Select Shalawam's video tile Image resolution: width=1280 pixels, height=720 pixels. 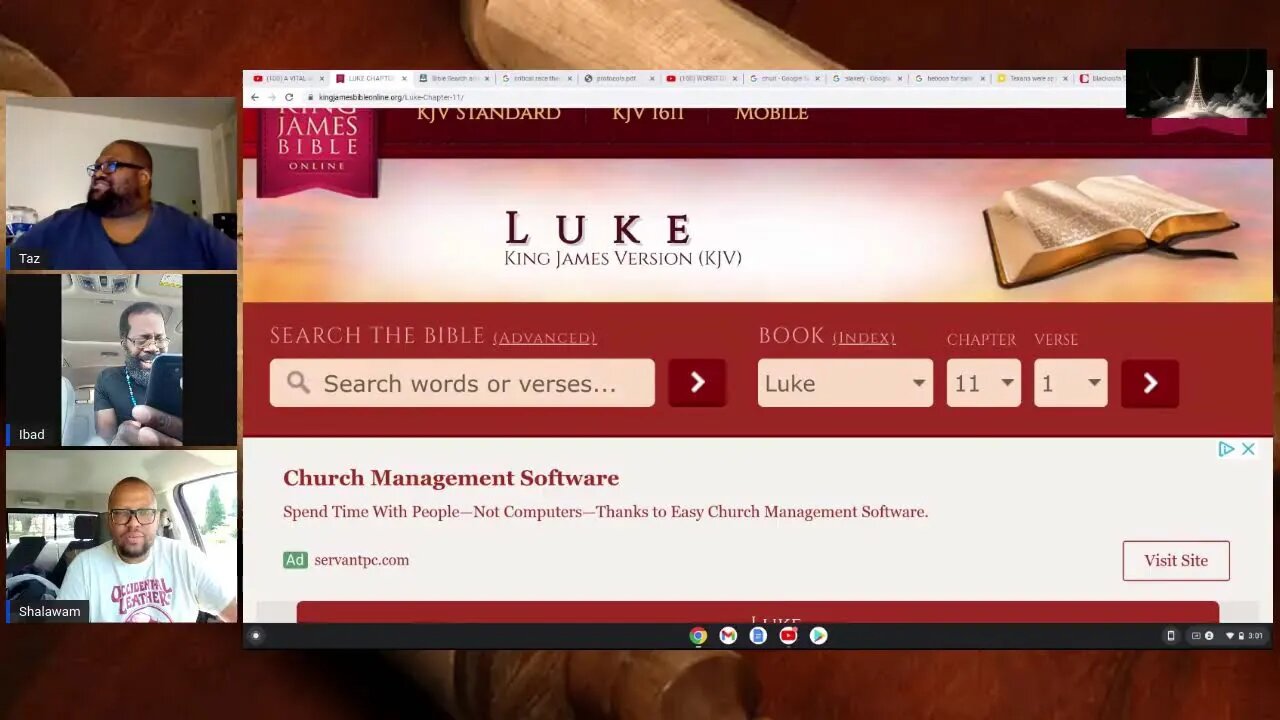click(x=121, y=536)
